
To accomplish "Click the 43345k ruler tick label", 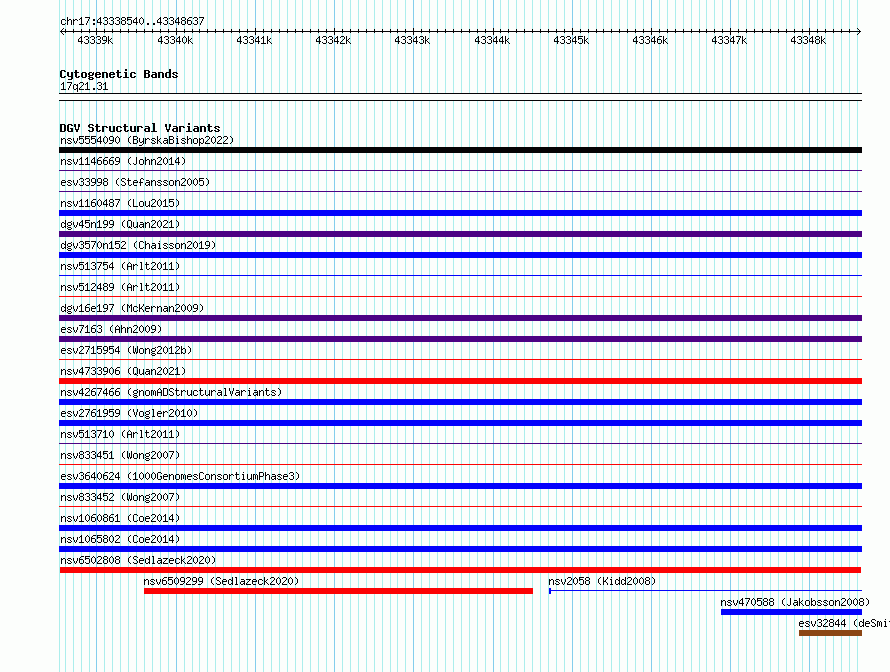I will point(571,40).
